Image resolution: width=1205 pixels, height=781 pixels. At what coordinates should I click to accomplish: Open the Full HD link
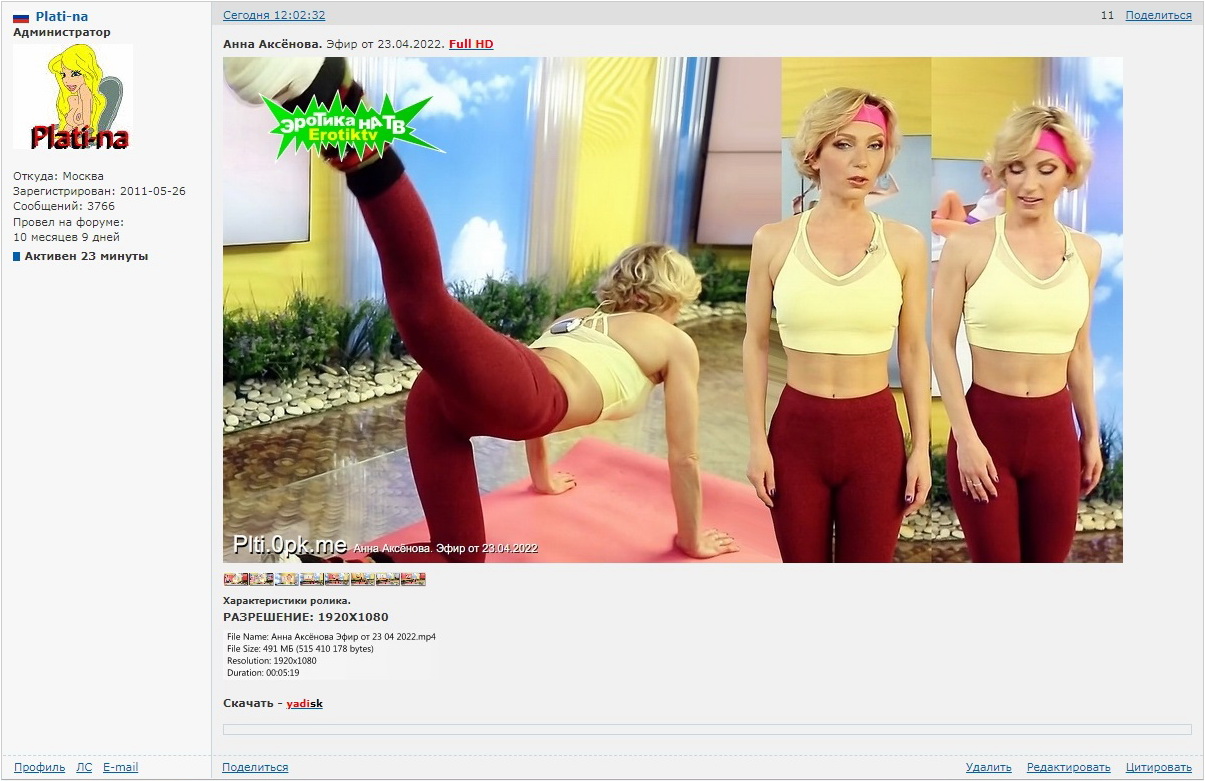(471, 44)
